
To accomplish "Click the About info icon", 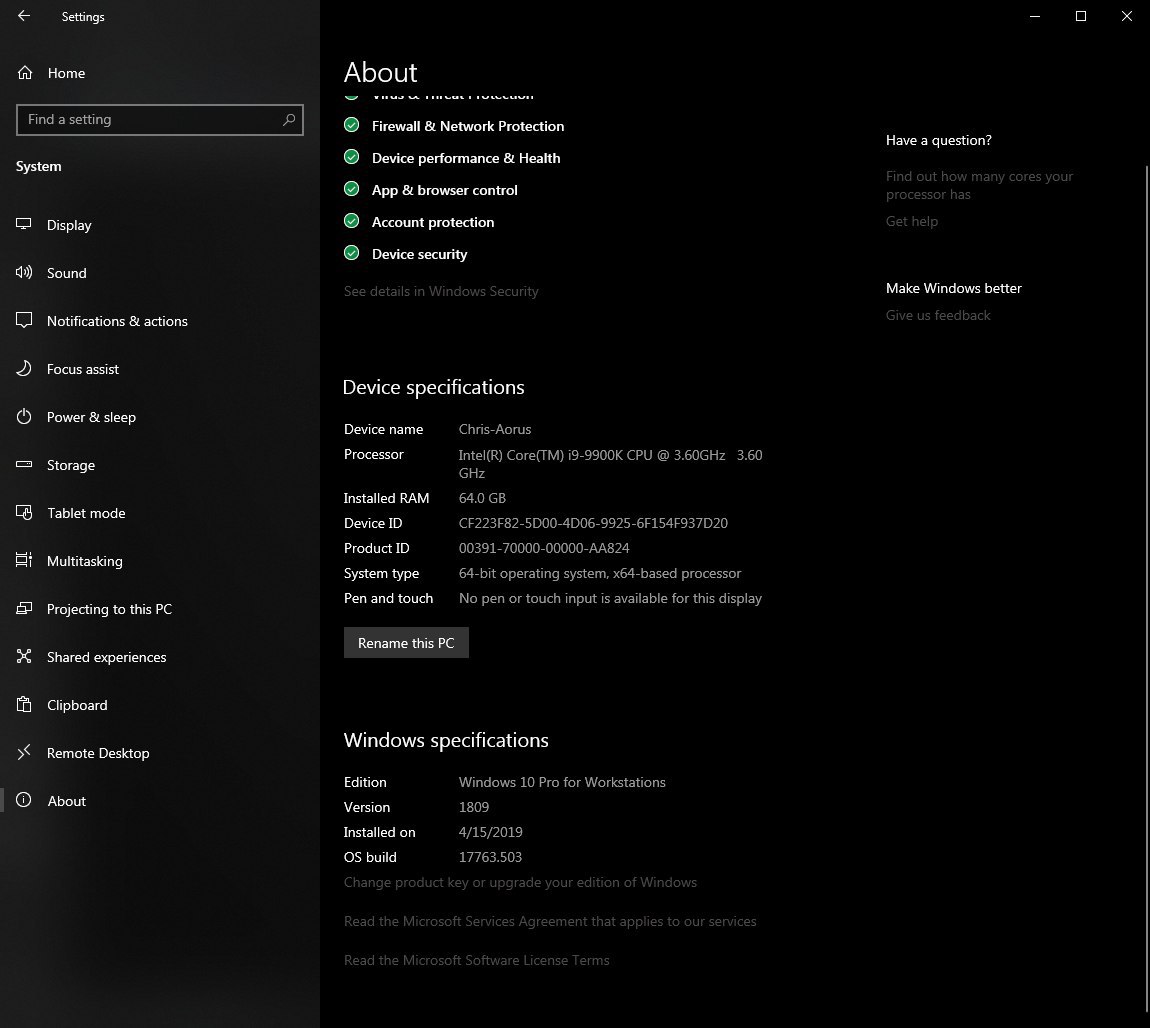I will [24, 800].
